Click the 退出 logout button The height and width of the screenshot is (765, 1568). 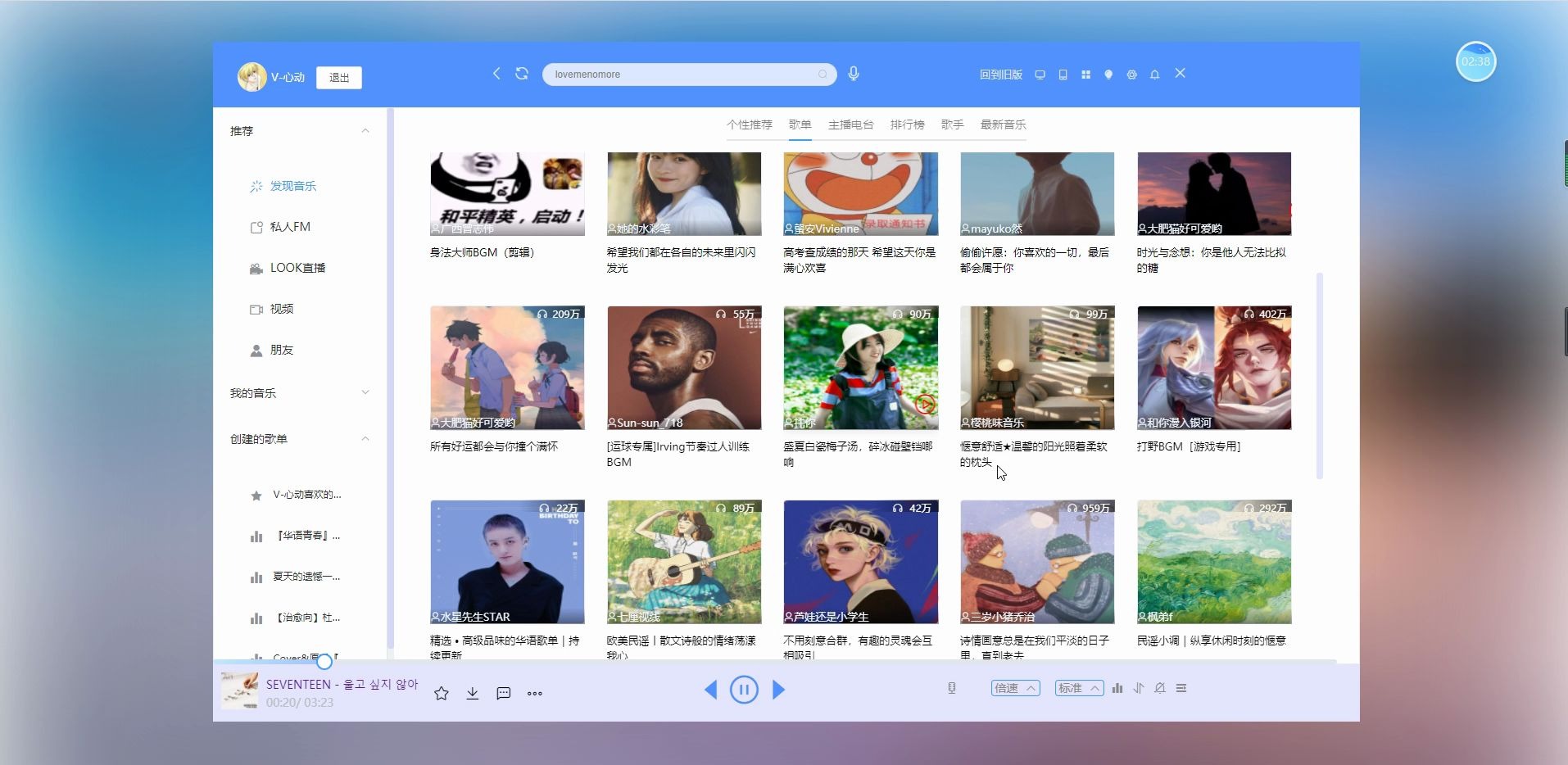tap(339, 78)
